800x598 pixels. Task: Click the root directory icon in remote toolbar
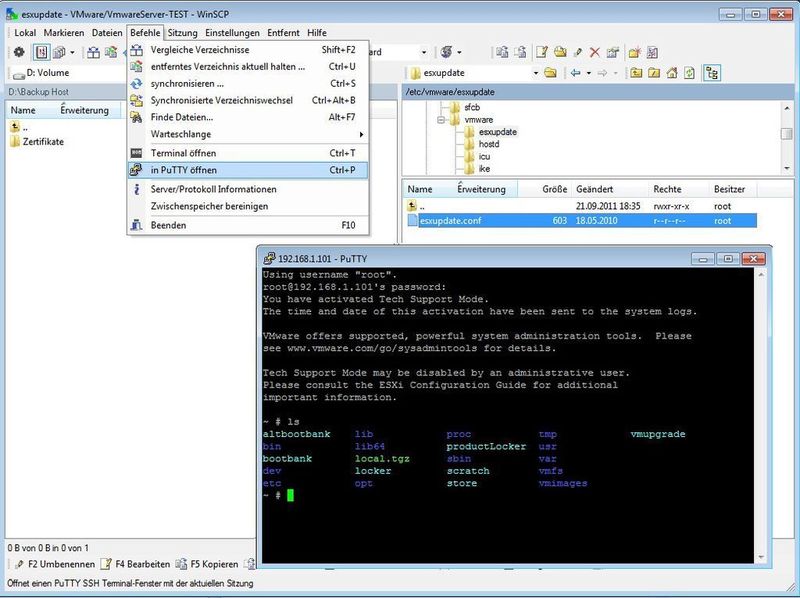coord(654,73)
